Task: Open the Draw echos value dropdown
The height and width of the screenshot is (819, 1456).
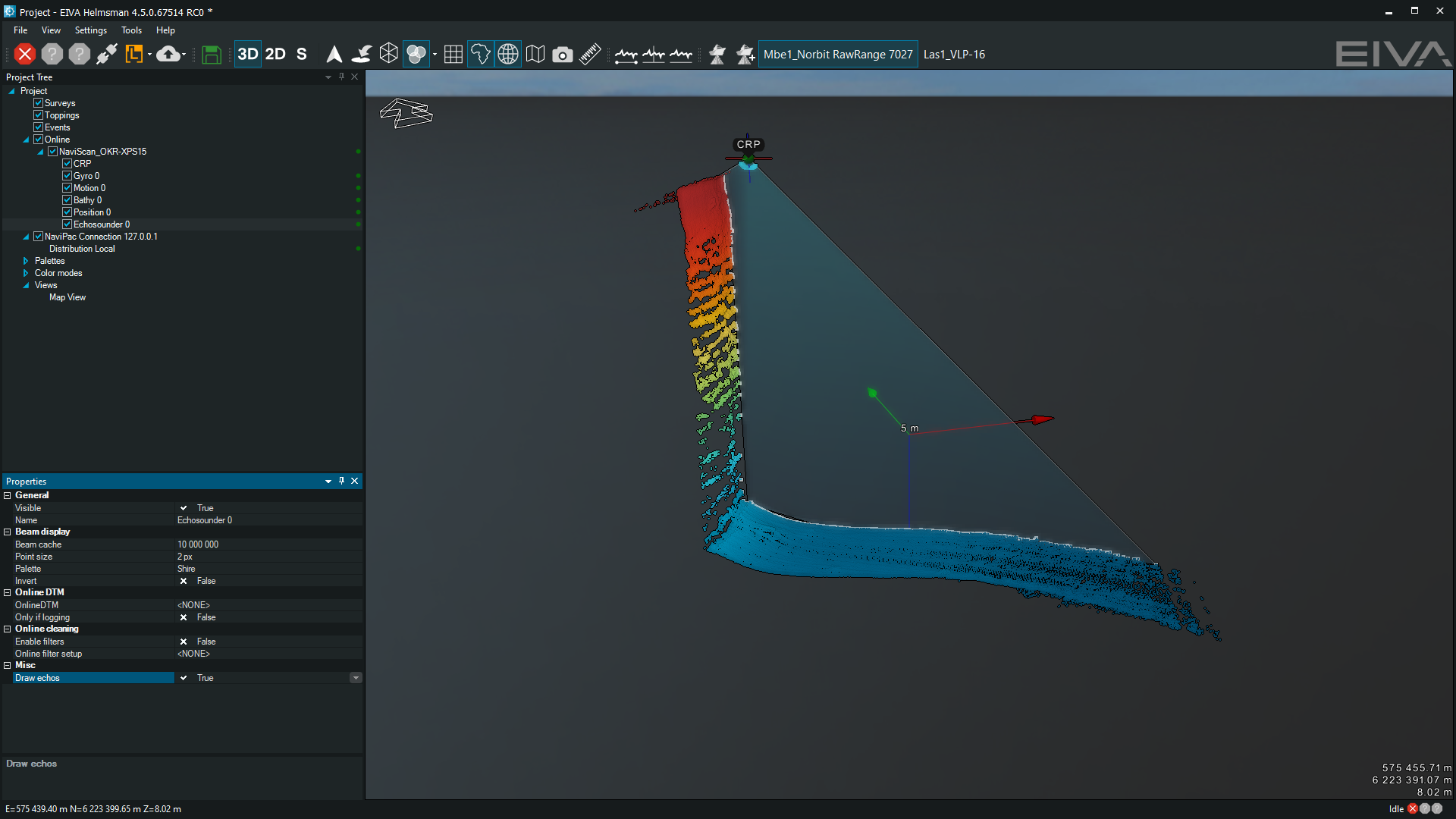Action: pyautogui.click(x=356, y=677)
